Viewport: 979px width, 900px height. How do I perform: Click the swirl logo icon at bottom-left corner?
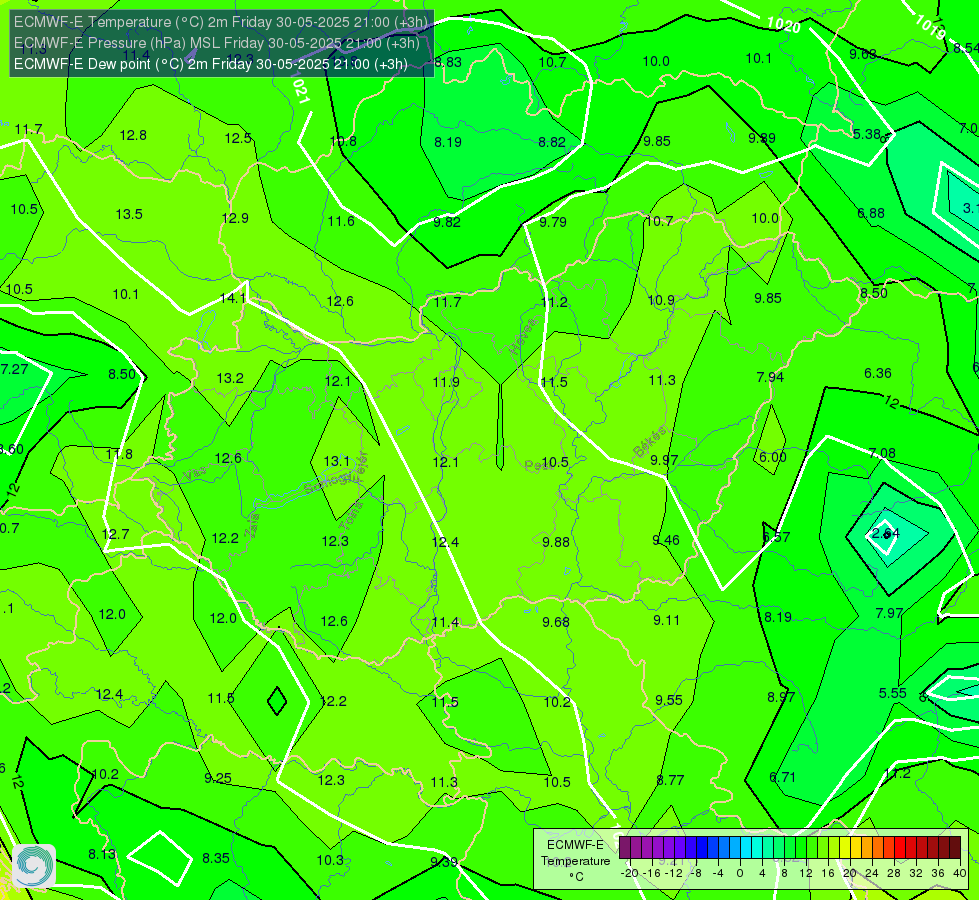click(x=34, y=866)
